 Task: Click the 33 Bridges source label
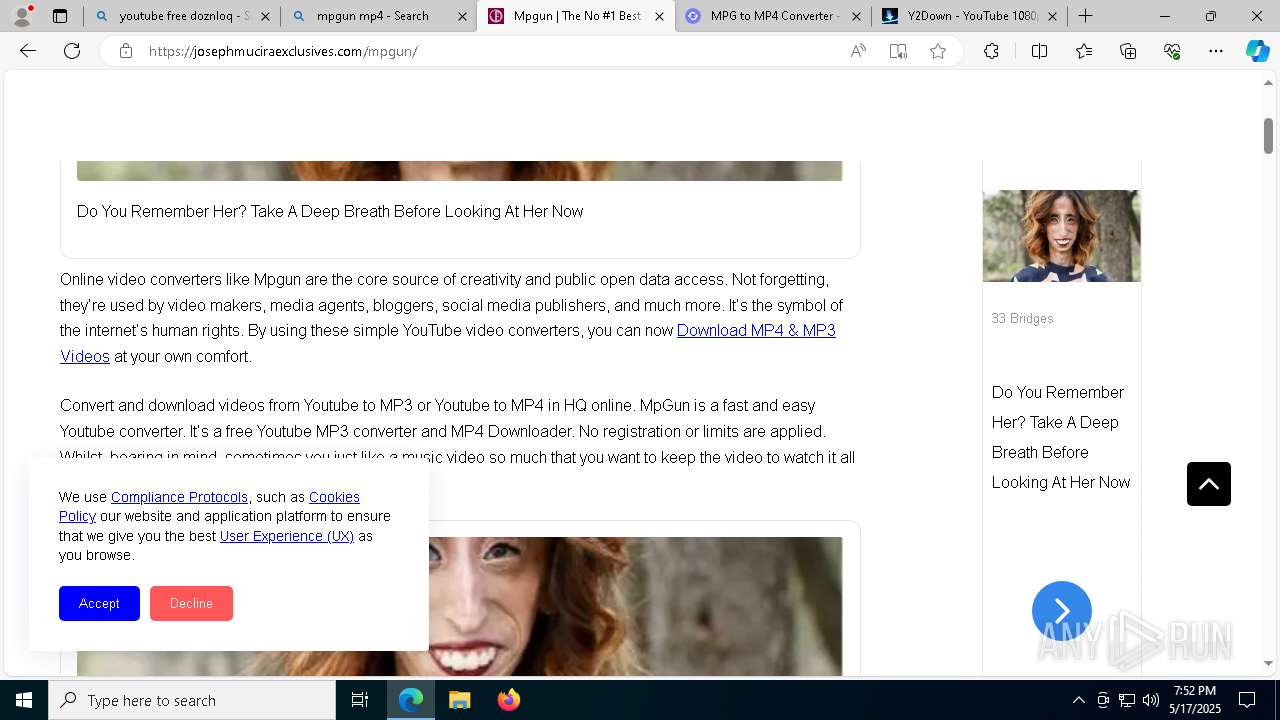[1022, 318]
